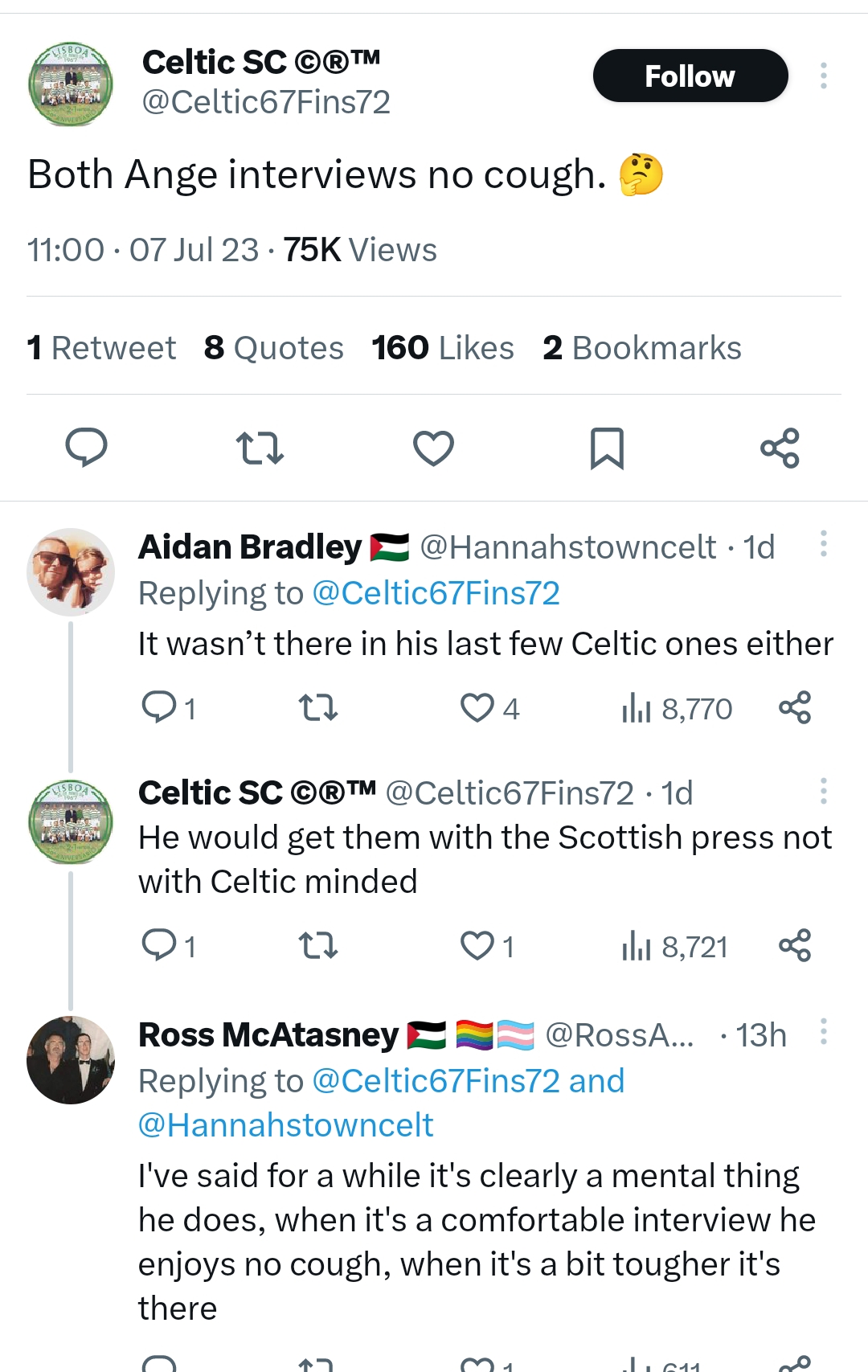
Task: Reply to Aidan Bradley's comment
Action: tap(159, 708)
